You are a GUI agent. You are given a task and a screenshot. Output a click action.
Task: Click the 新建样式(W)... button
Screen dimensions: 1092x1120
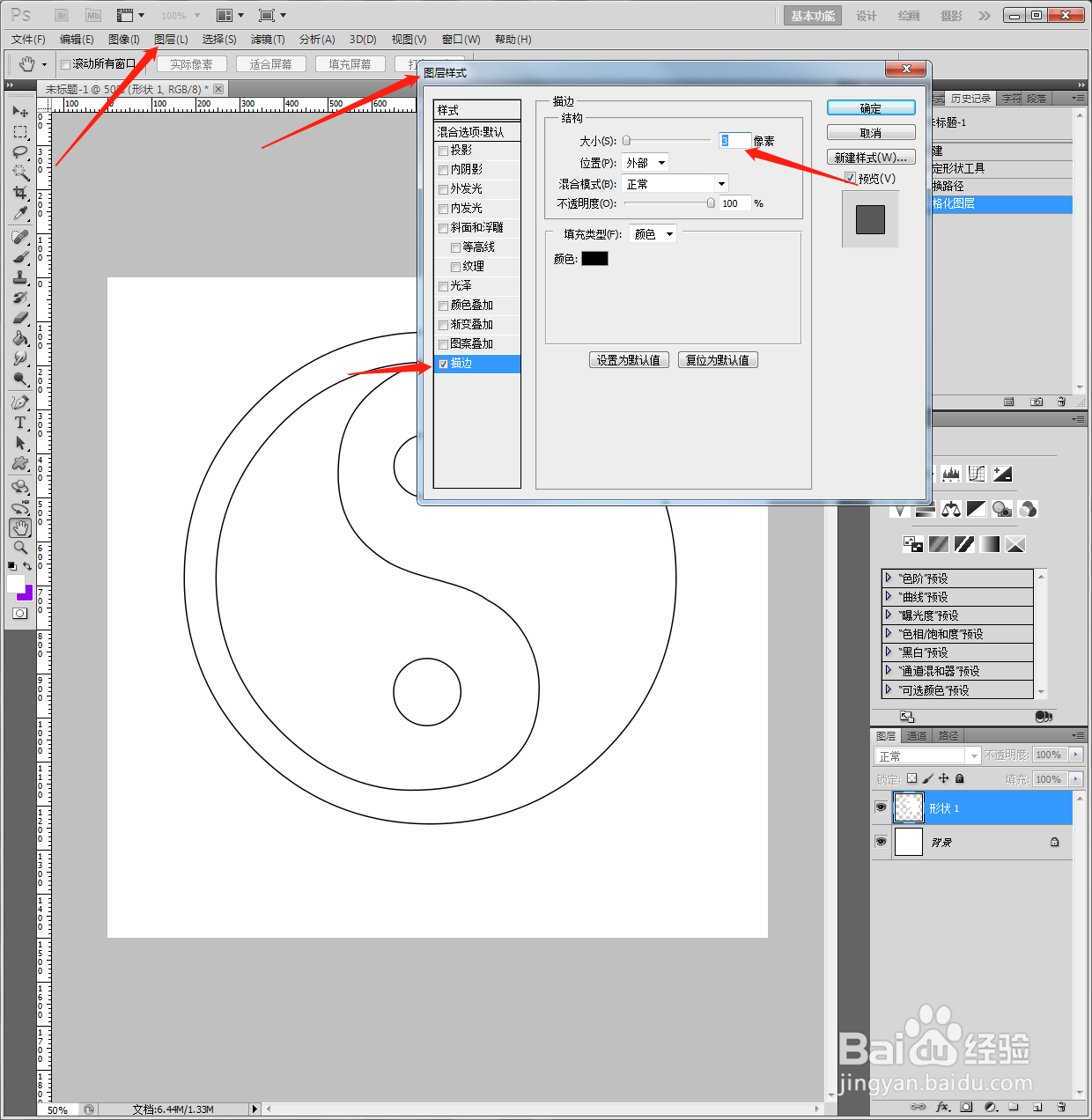[871, 158]
